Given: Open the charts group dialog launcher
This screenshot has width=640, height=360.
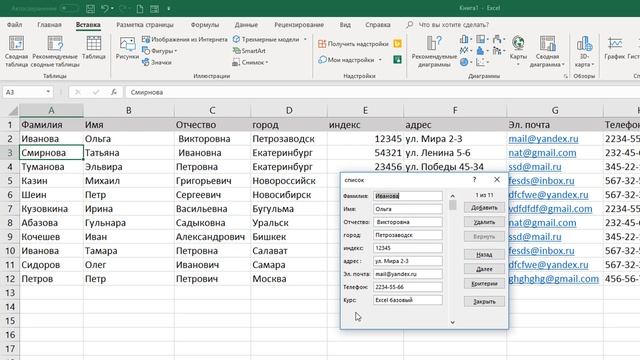Looking at the screenshot, I should [x=565, y=76].
